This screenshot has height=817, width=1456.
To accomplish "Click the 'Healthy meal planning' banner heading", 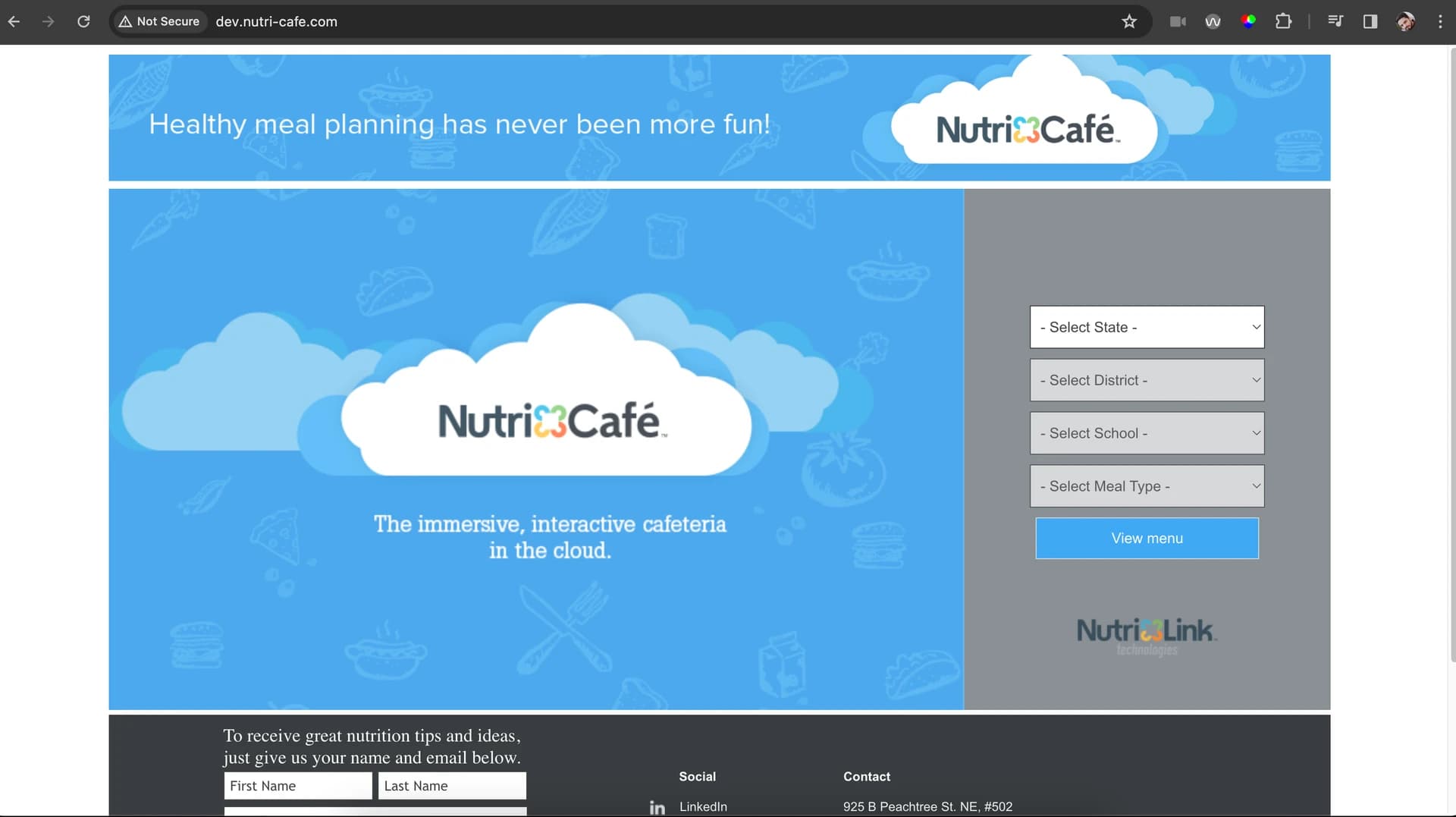I will pos(460,124).
